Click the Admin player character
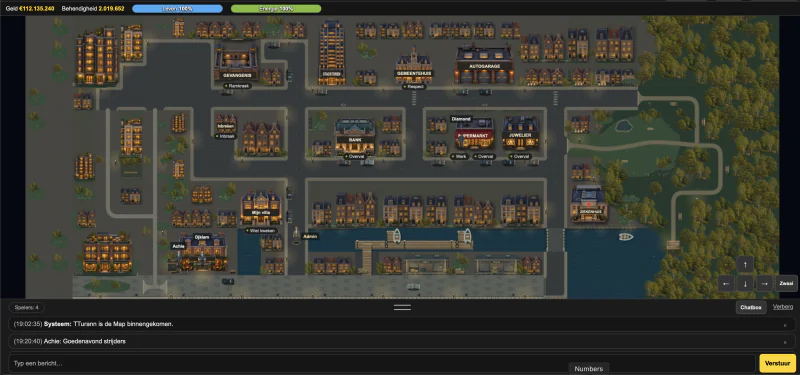The width and height of the screenshot is (800, 375). pyautogui.click(x=296, y=236)
